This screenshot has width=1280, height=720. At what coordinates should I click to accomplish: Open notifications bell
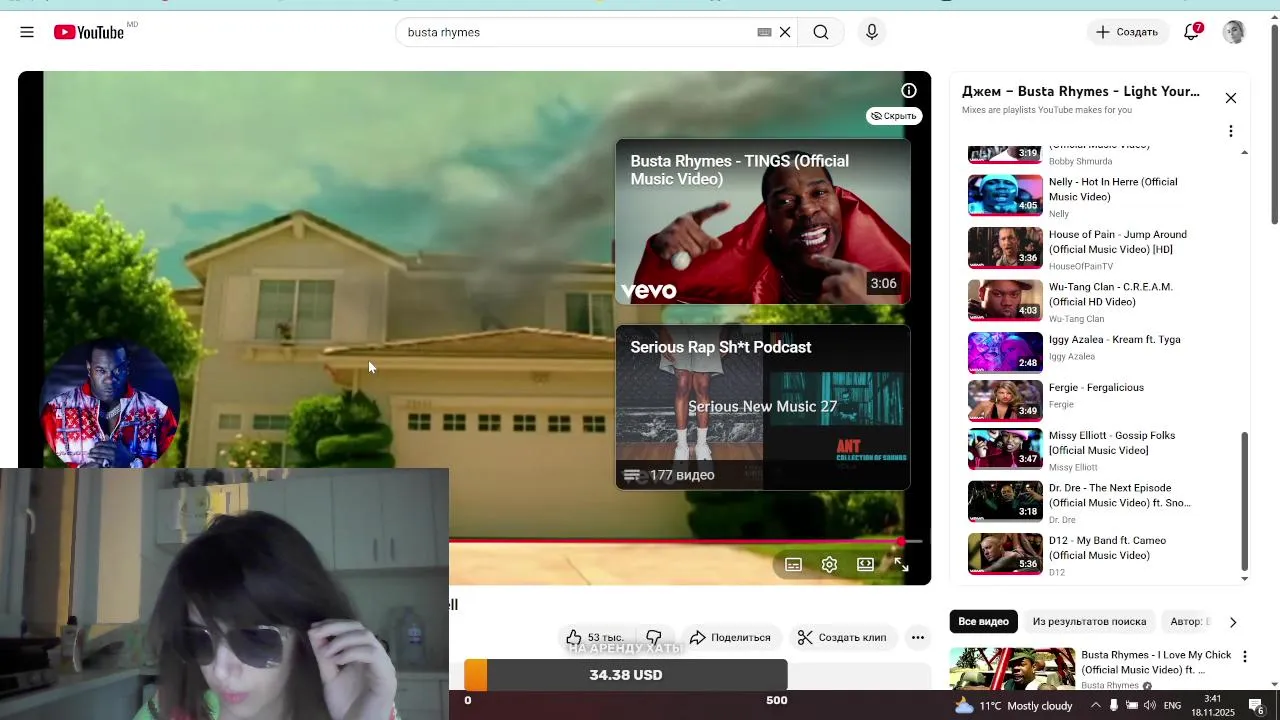coord(1191,32)
